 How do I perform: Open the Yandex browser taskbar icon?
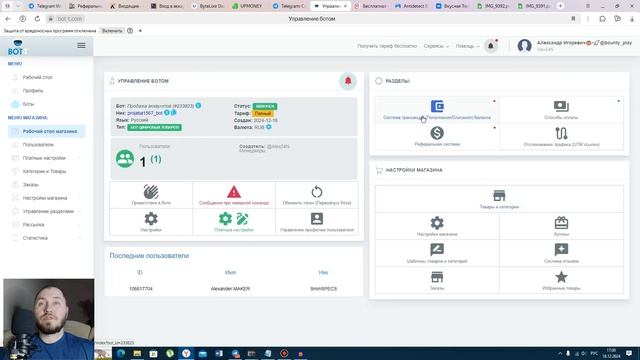coord(186,353)
